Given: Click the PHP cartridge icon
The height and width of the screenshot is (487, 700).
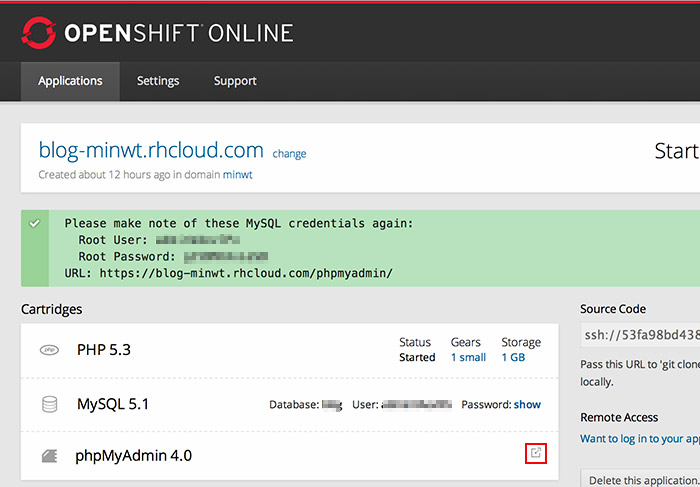Looking at the screenshot, I should pyautogui.click(x=49, y=350).
